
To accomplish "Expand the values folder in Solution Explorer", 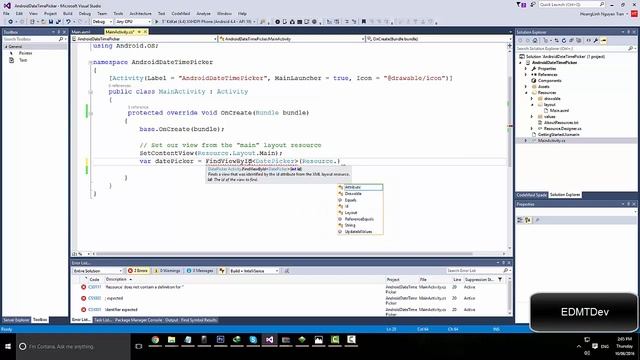I will pos(531,117).
